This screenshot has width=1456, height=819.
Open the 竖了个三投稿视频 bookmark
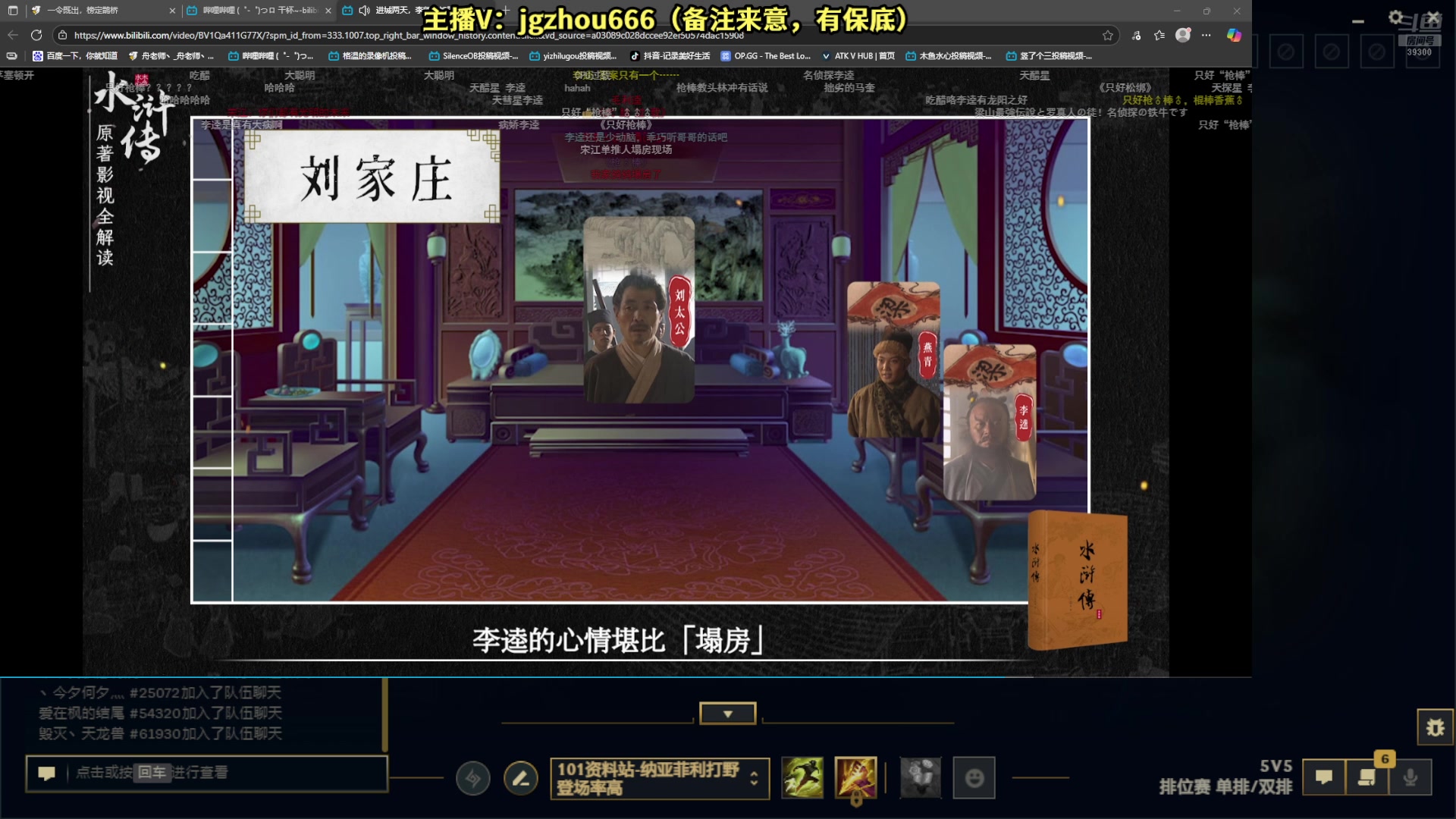(1050, 55)
